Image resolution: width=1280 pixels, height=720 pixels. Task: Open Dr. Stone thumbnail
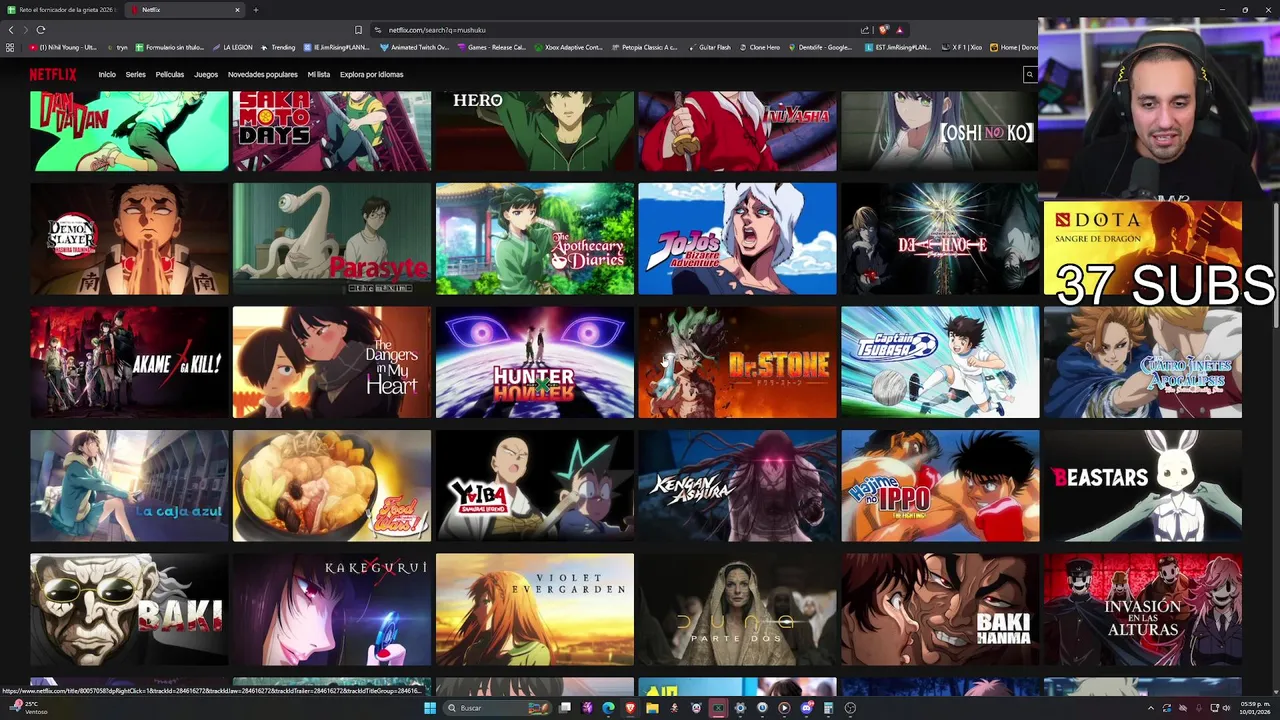coord(737,362)
